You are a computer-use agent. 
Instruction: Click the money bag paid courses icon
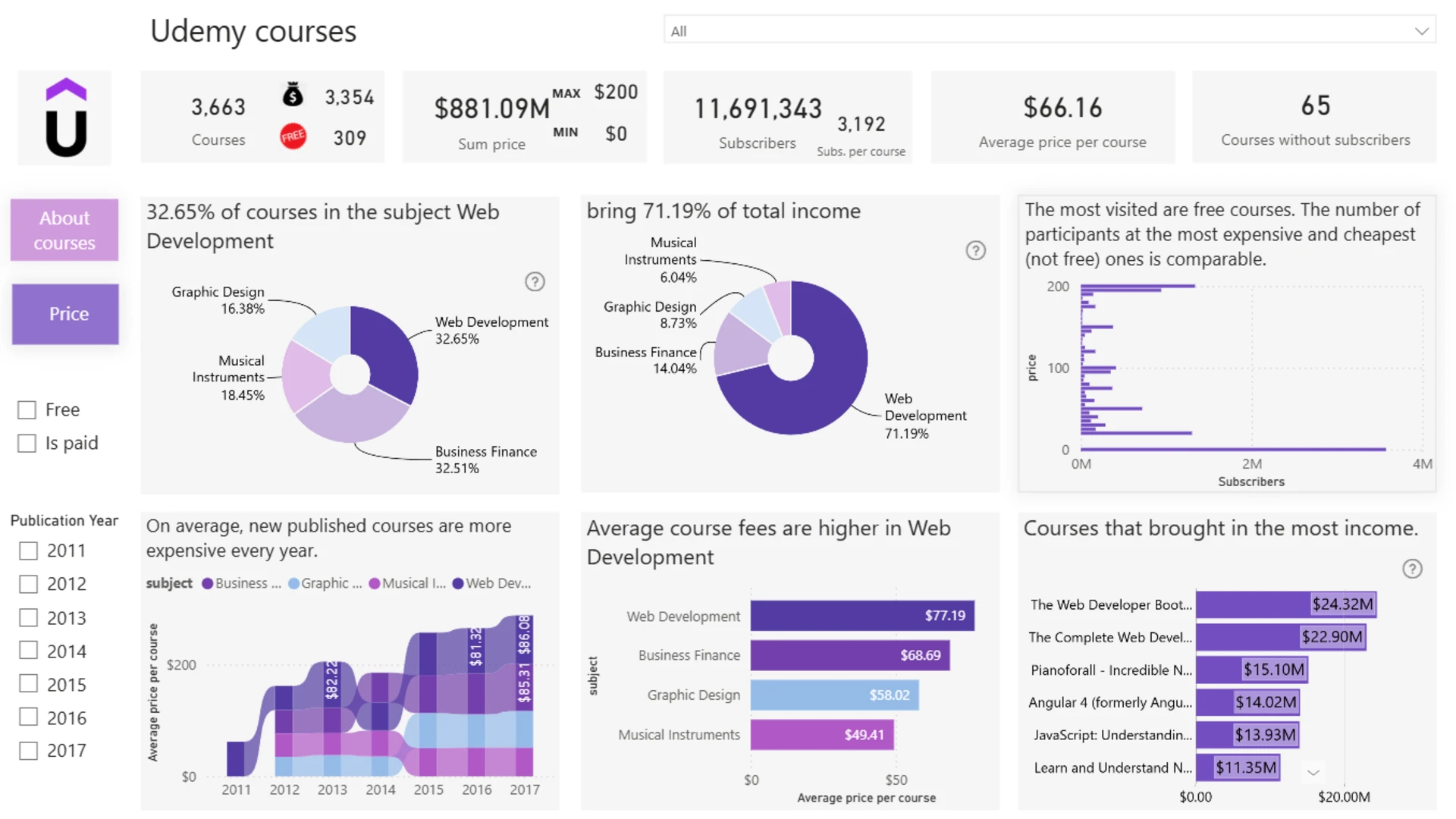(293, 96)
